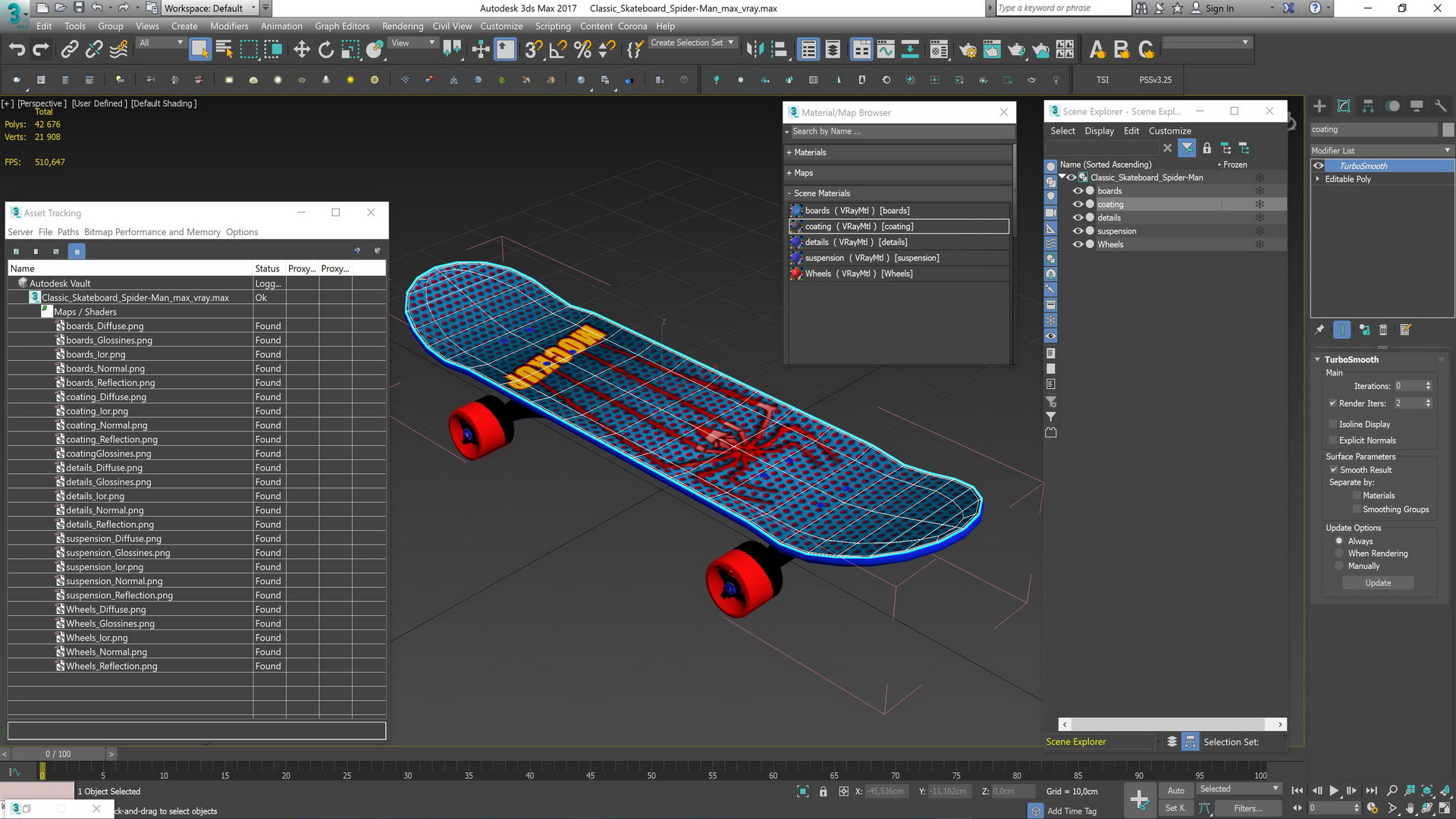Toggle 3D Snaps icon
Image resolution: width=1456 pixels, height=819 pixels.
point(534,50)
